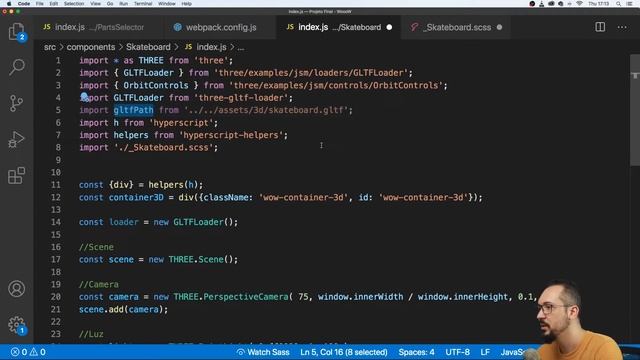640x360 pixels.
Task: Click the Ln 5, Col 16 status
Action: point(344,352)
